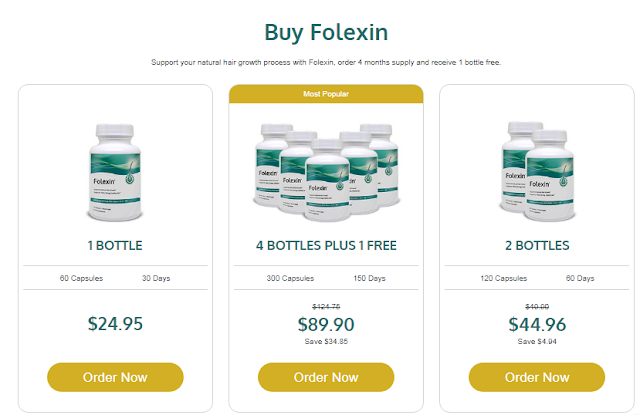
Task: Click the $24.95 price
Action: click(x=115, y=323)
